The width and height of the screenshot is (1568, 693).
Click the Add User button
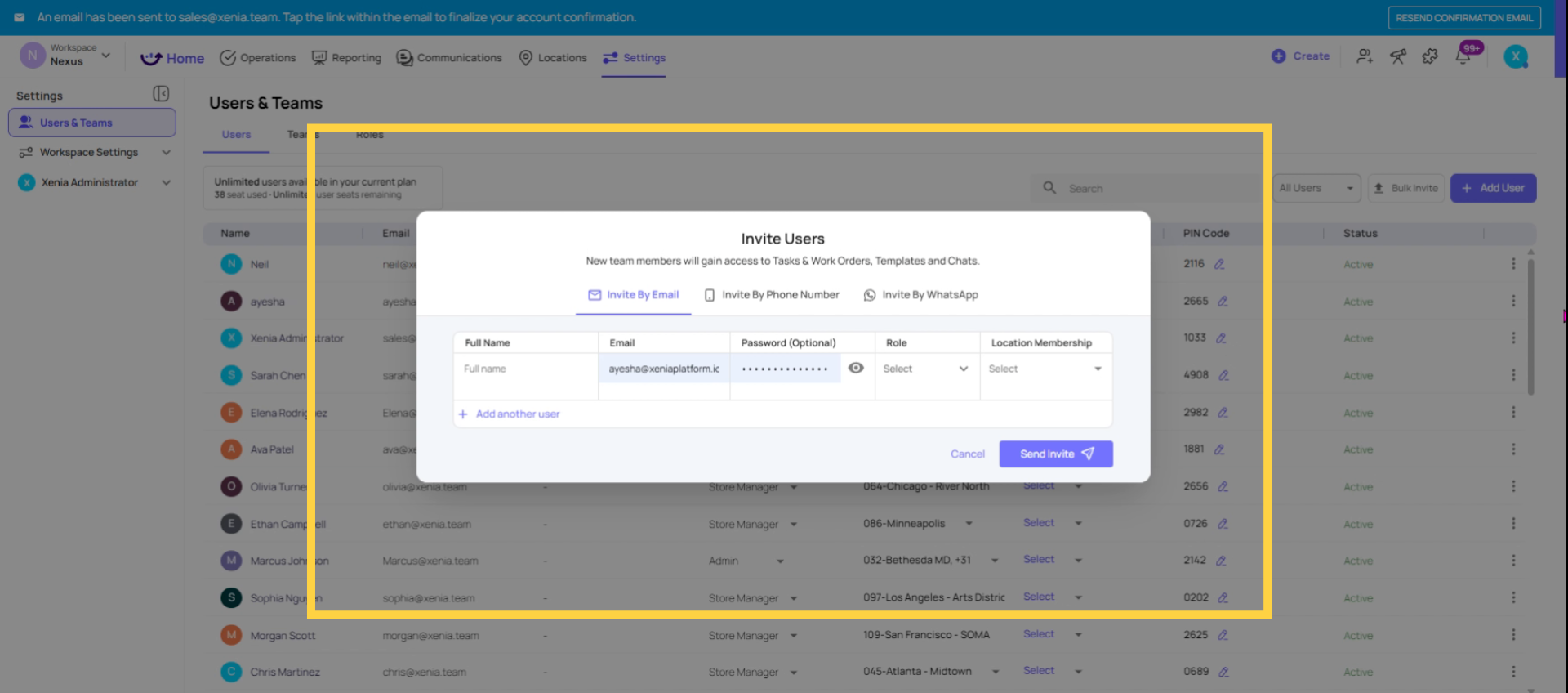(1493, 188)
